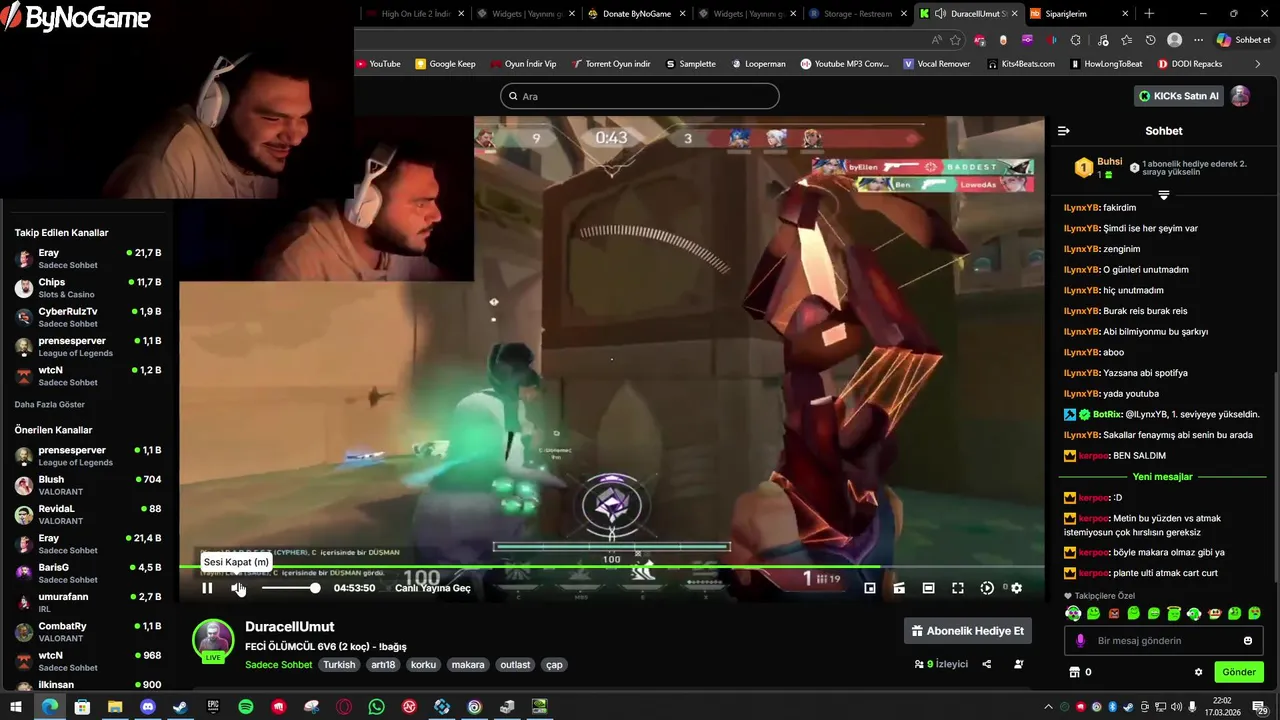This screenshot has width=1280, height=720.
Task: Open the DODI Repacks bookmark
Action: point(1190,64)
